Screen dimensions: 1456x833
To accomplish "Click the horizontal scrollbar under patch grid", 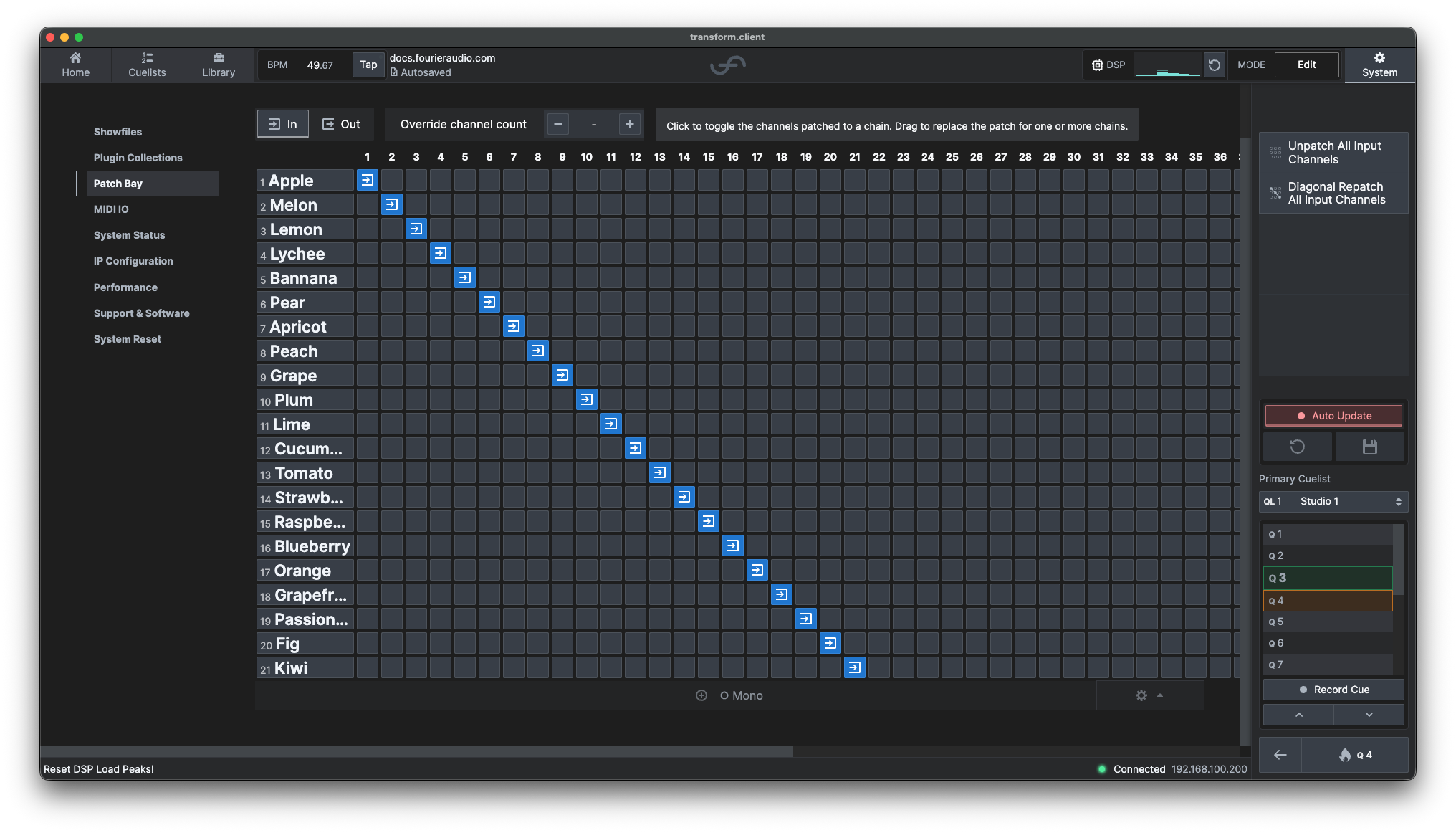I will [x=416, y=751].
